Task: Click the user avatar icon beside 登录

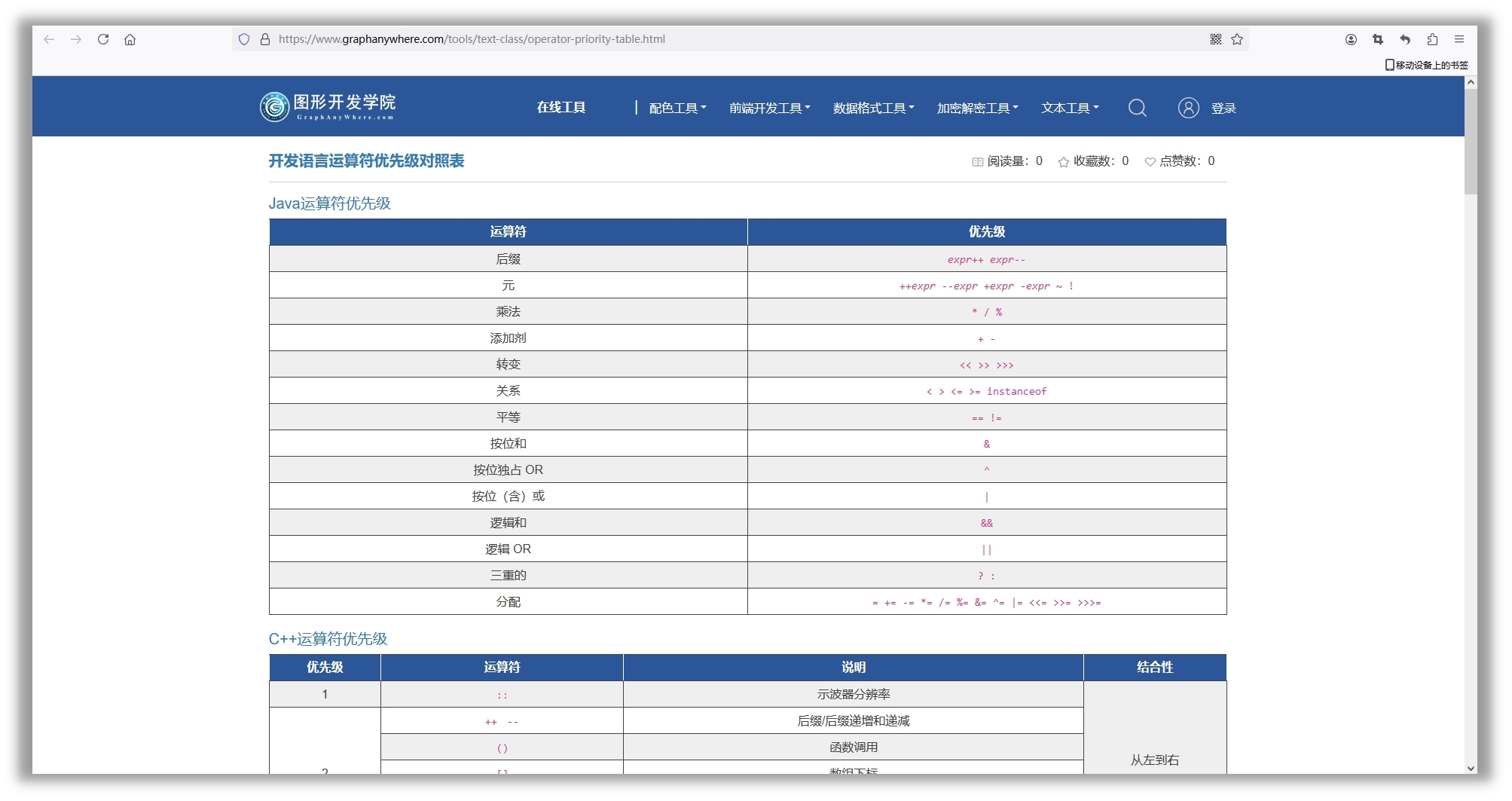Action: click(x=1189, y=108)
